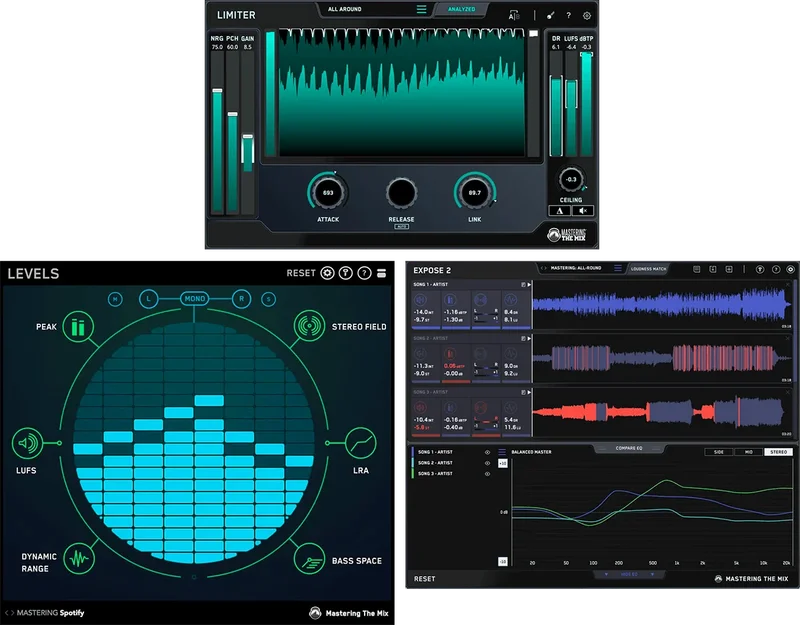800x625 pixels.
Task: Click Limiter LINK knob
Action: pos(474,193)
